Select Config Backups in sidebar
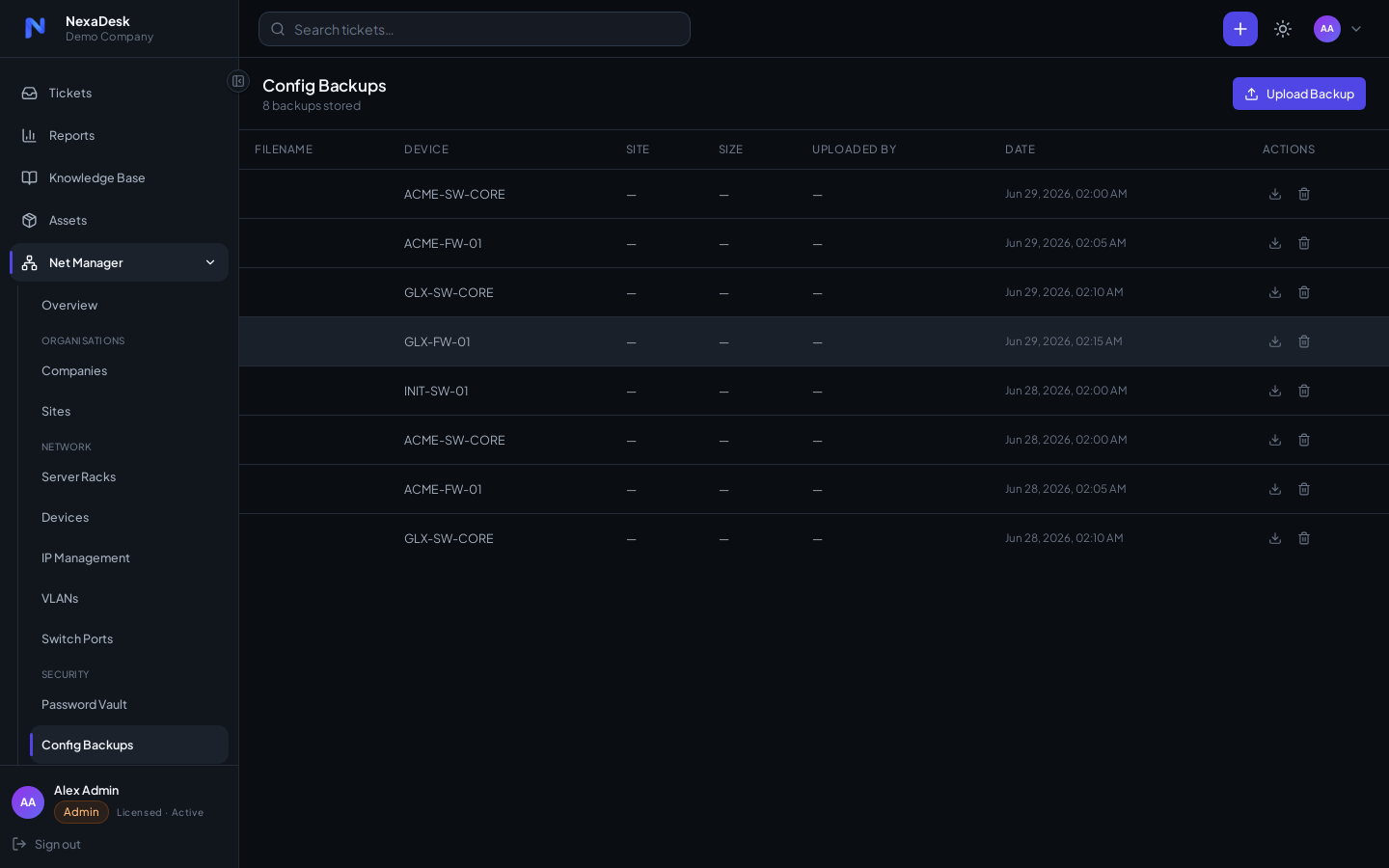Image resolution: width=1389 pixels, height=868 pixels. point(129,745)
